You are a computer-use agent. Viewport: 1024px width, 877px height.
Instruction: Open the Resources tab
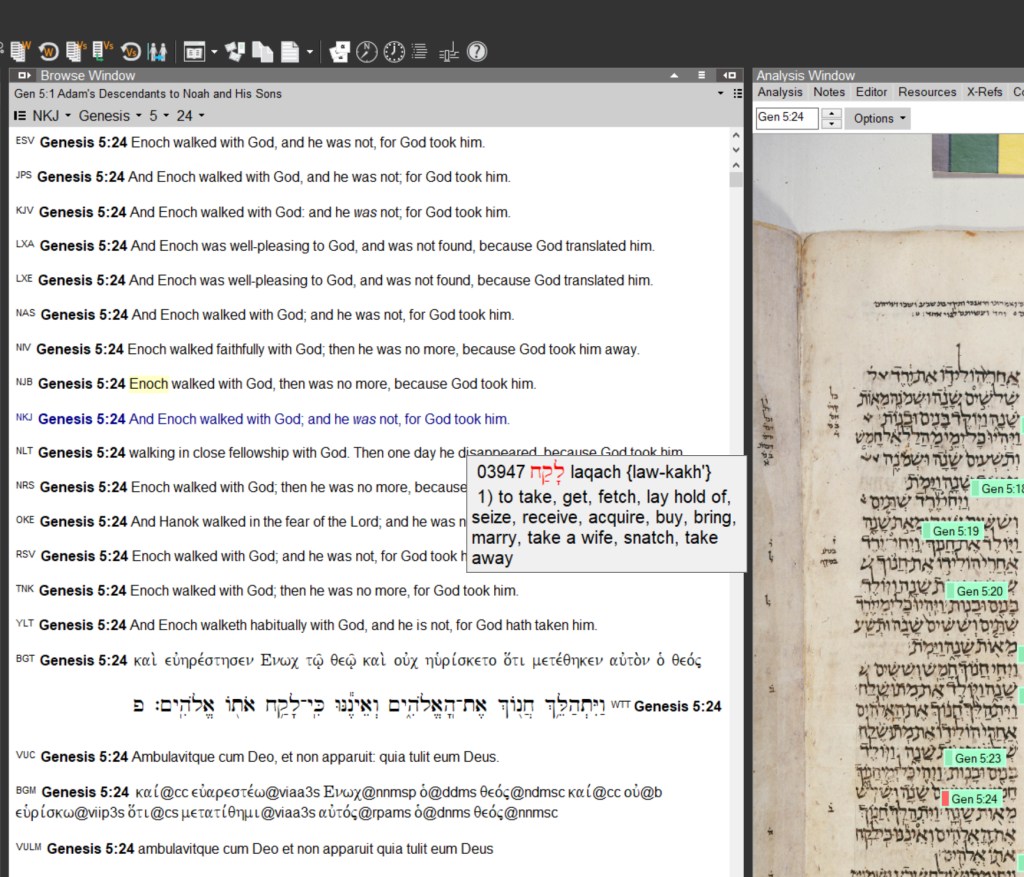pos(927,92)
